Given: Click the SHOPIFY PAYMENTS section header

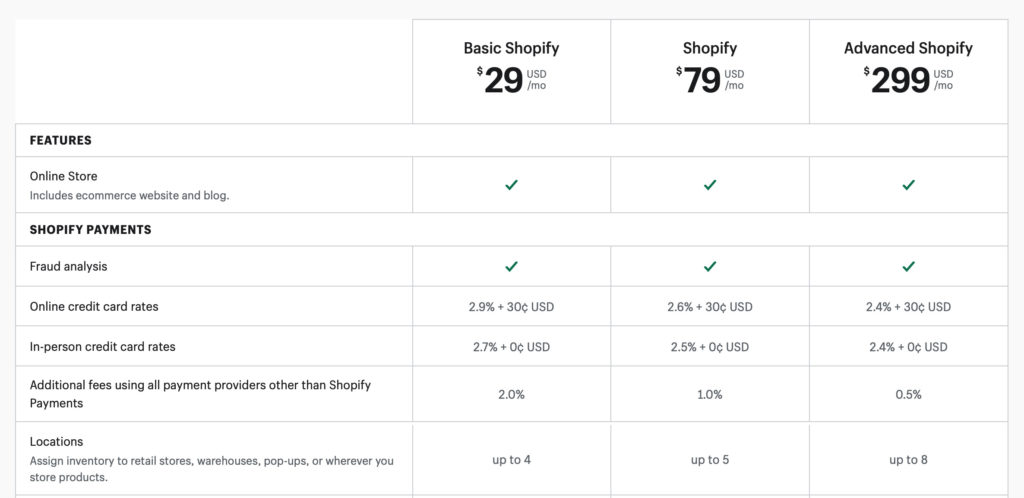Looking at the screenshot, I should 91,230.
